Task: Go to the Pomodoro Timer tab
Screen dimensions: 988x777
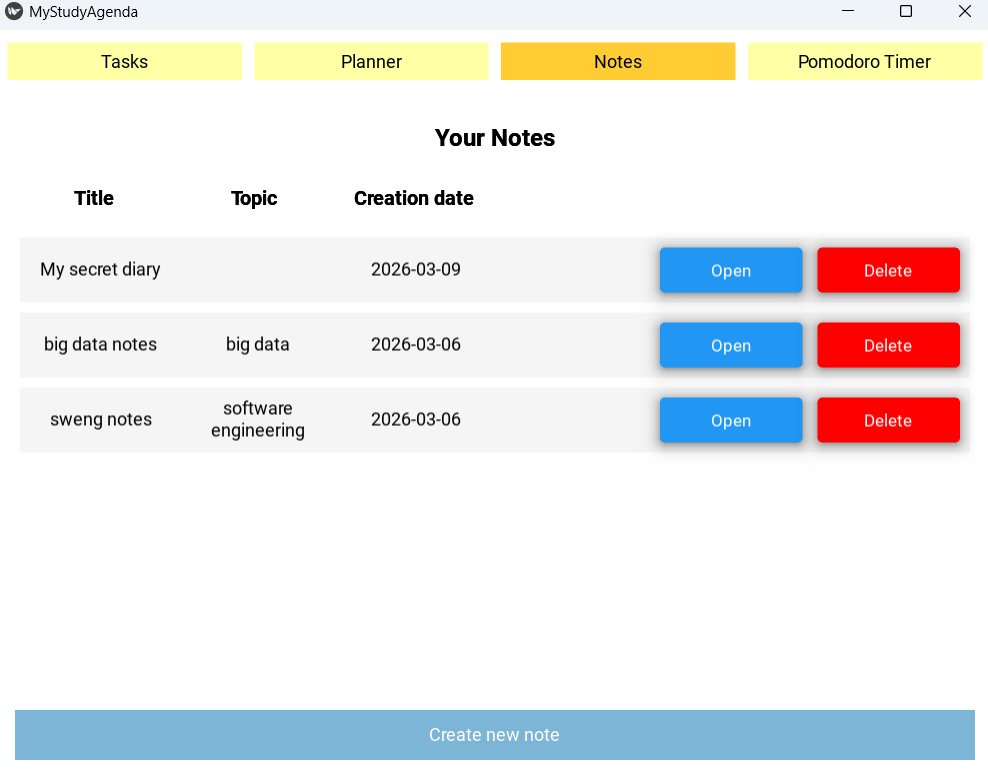Action: [864, 61]
